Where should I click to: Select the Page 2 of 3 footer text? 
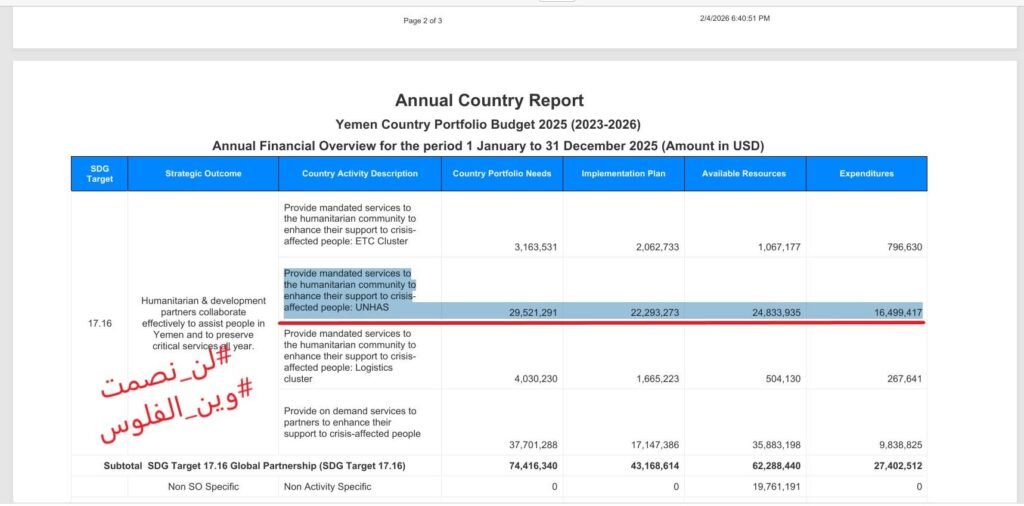(423, 21)
